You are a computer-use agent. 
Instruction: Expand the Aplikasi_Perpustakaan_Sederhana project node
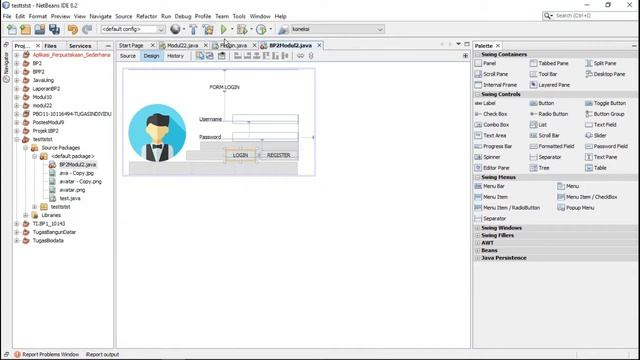[x=17, y=55]
